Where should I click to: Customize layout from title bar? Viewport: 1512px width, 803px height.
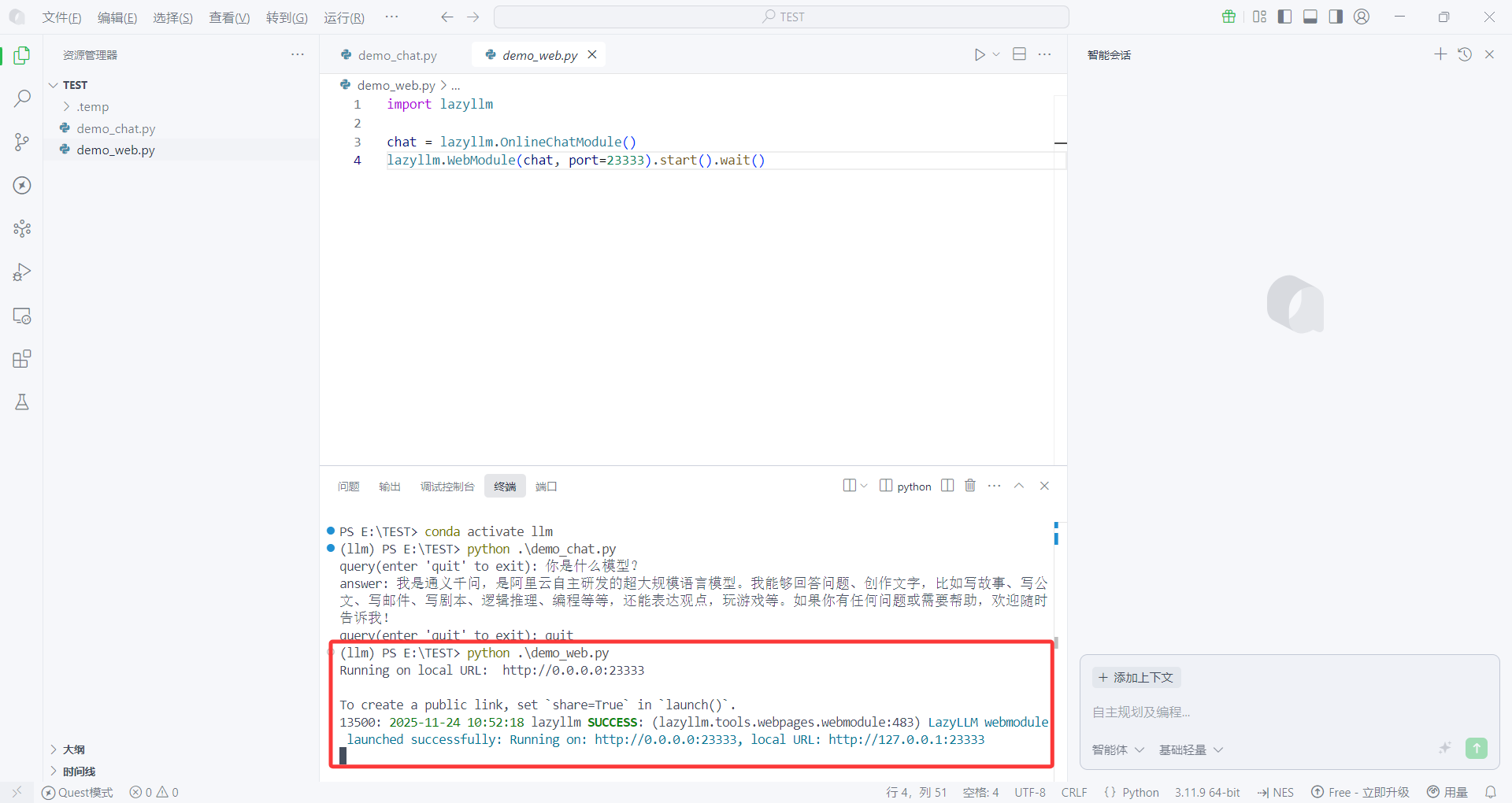1259,17
